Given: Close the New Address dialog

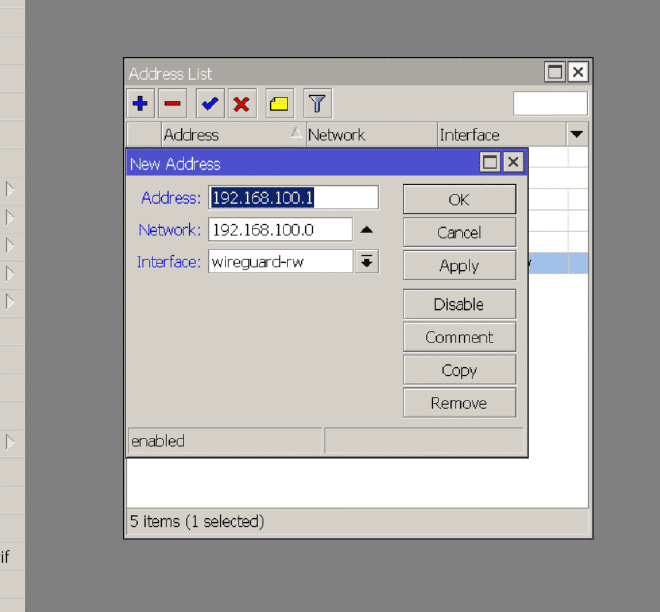Looking at the screenshot, I should click(x=513, y=162).
